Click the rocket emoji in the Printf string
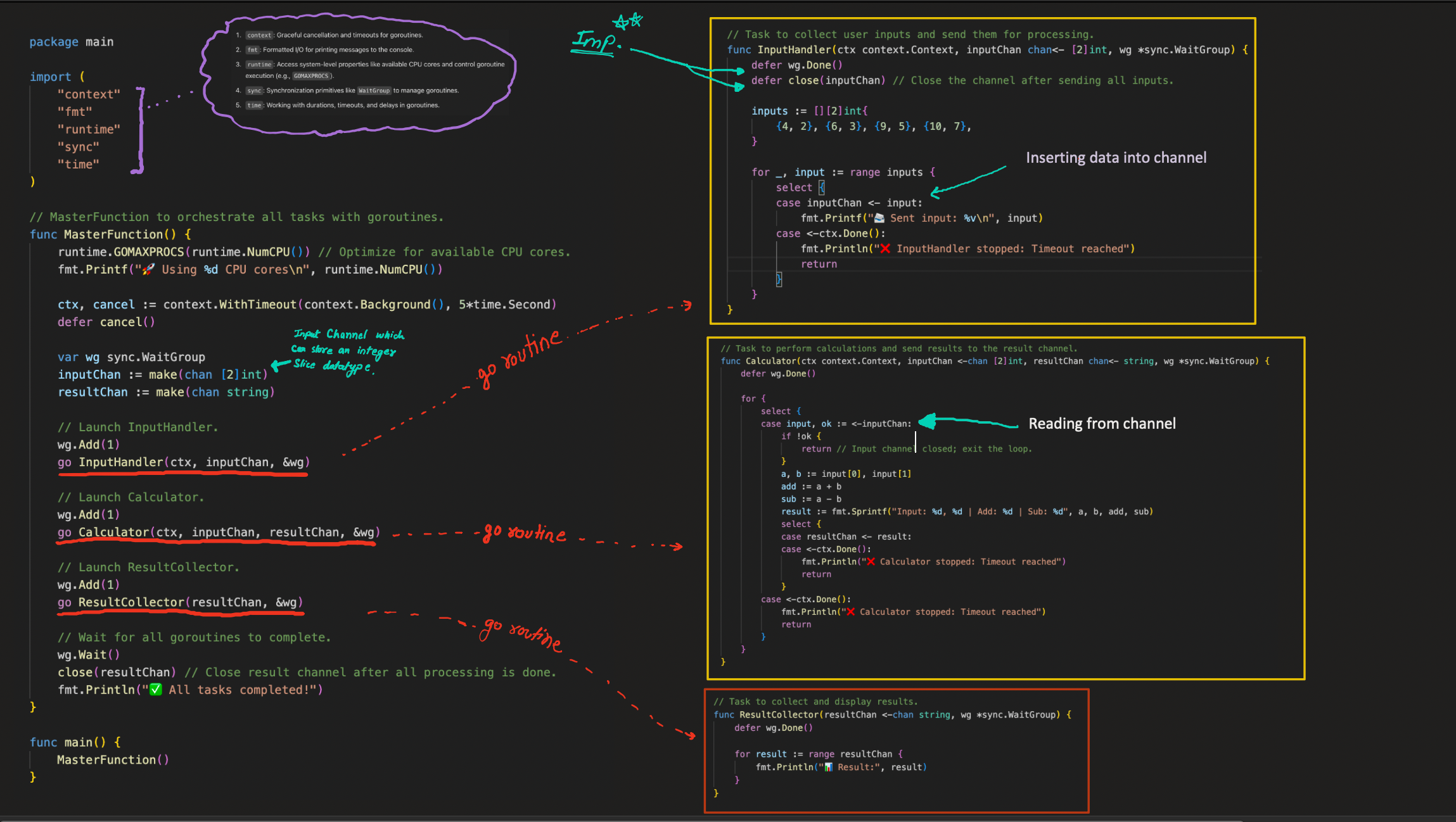This screenshot has height=822, width=1456. pos(148,270)
